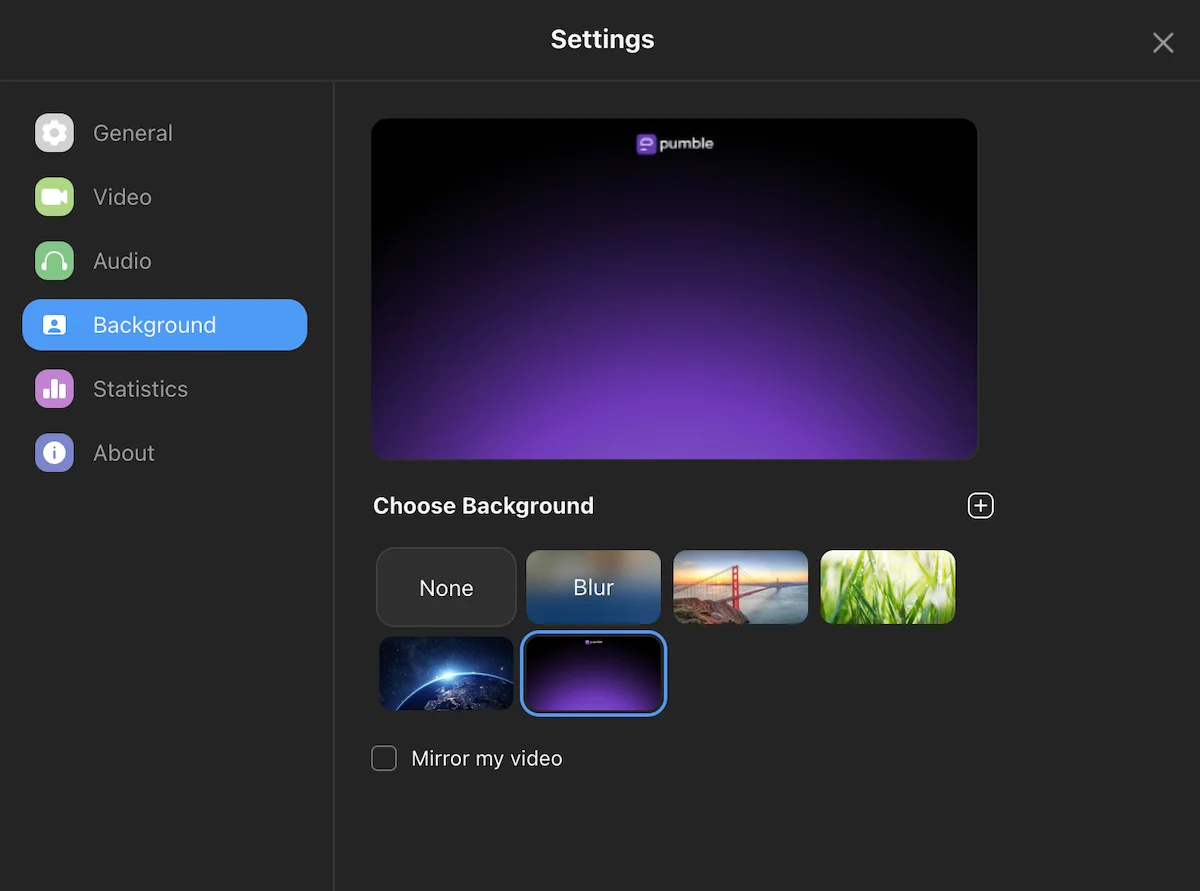Apply the Blur background effect

(x=593, y=587)
